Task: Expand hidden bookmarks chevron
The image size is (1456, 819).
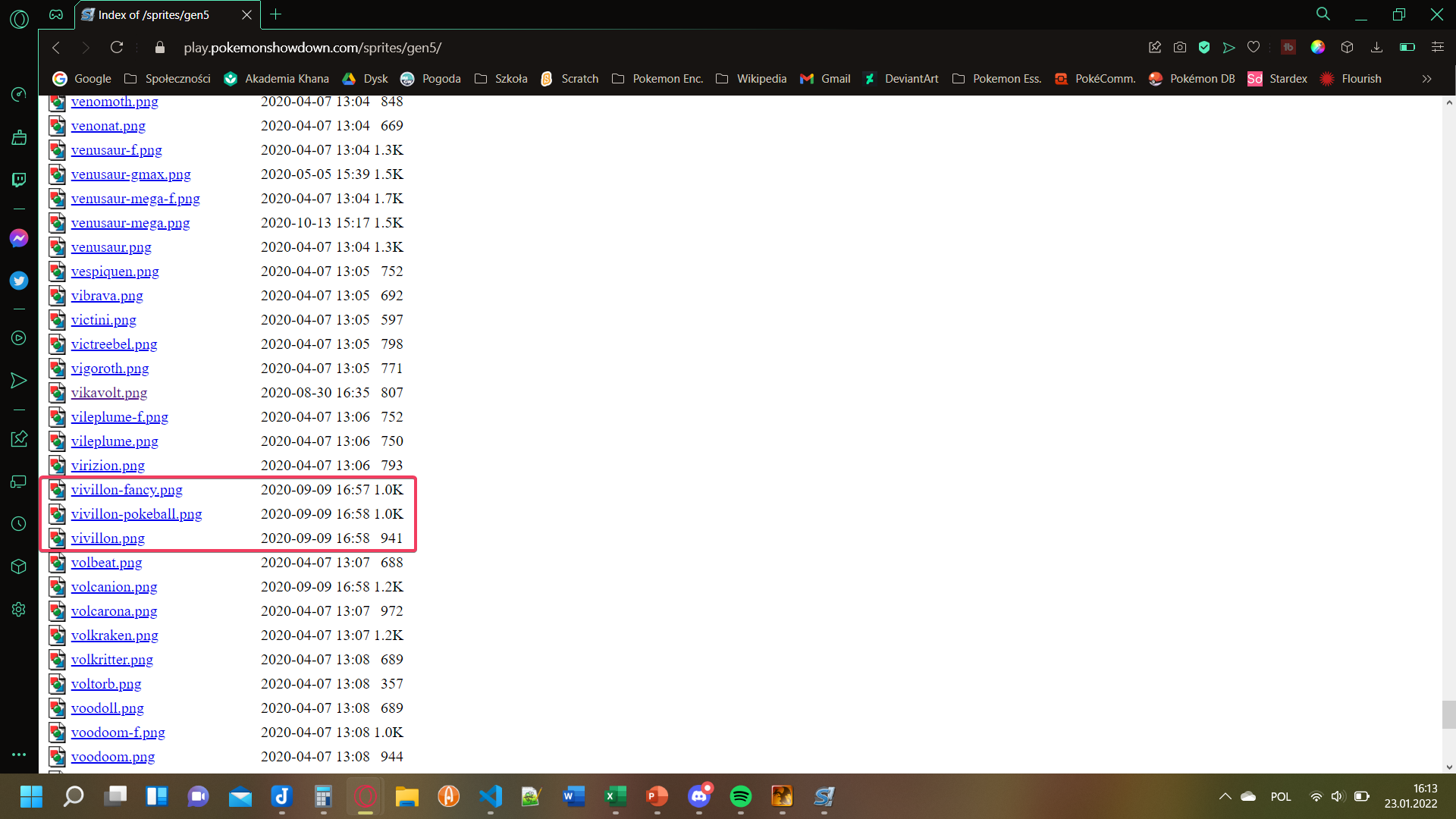Action: [1426, 79]
